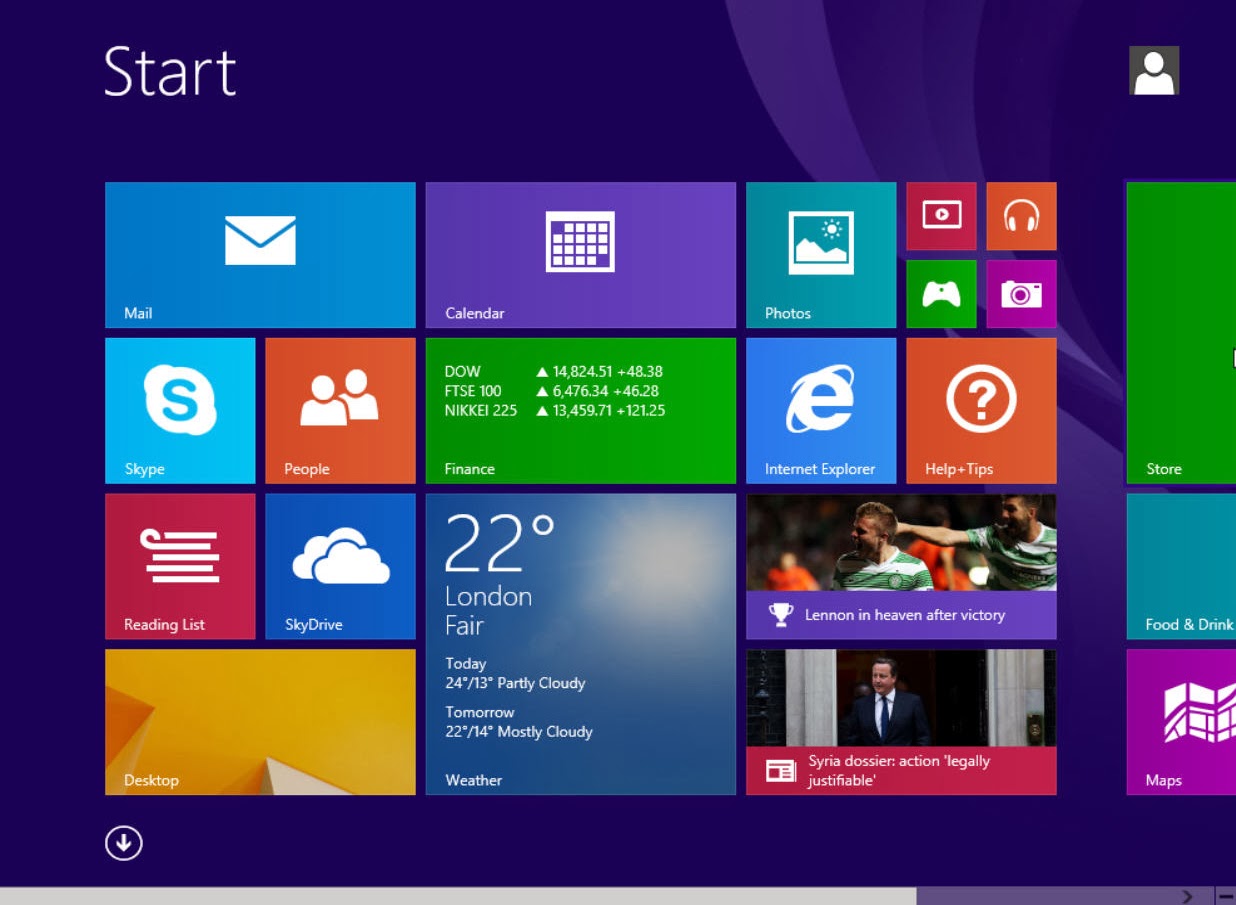The height and width of the screenshot is (905, 1236).
Task: Open the Camera small tile
Action: pyautogui.click(x=1021, y=294)
